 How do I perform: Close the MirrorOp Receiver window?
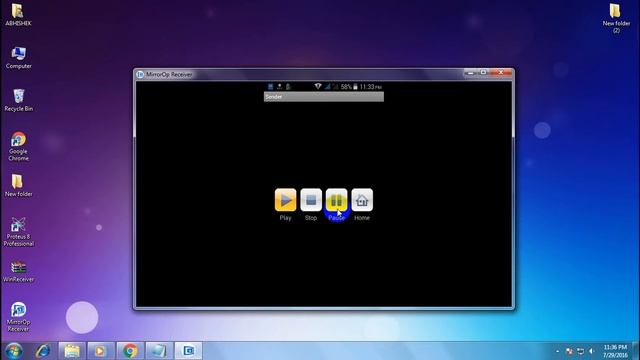(x=501, y=73)
